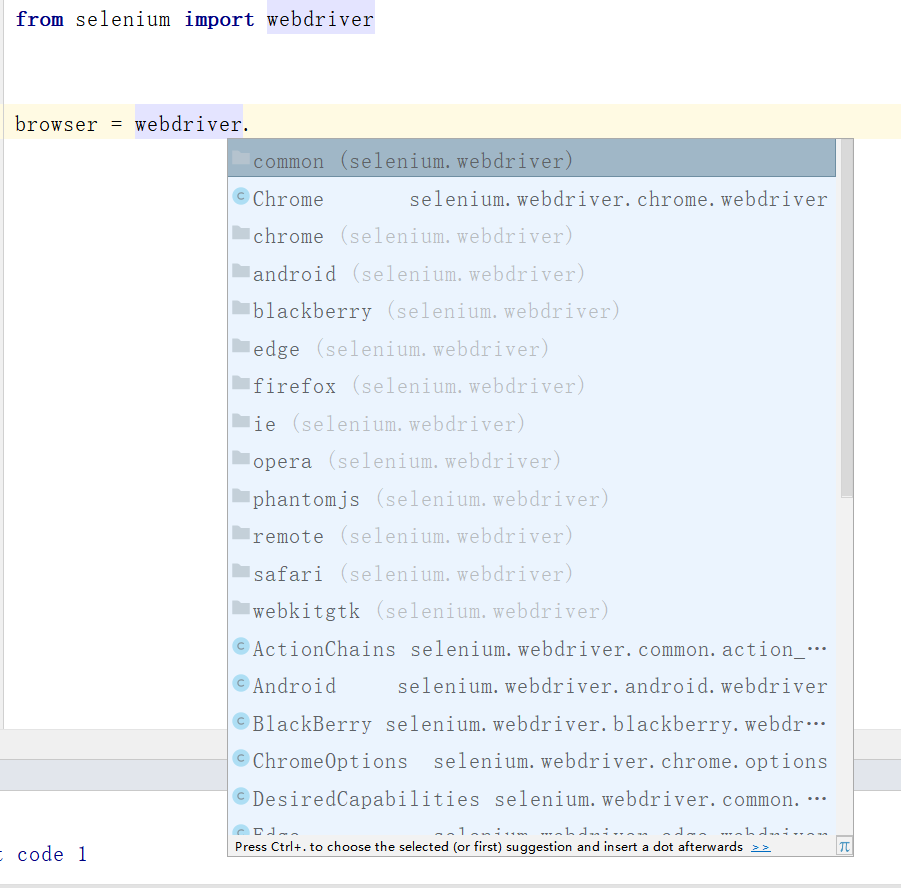Select the 'webkitgtk' package suggestion

coord(532,611)
